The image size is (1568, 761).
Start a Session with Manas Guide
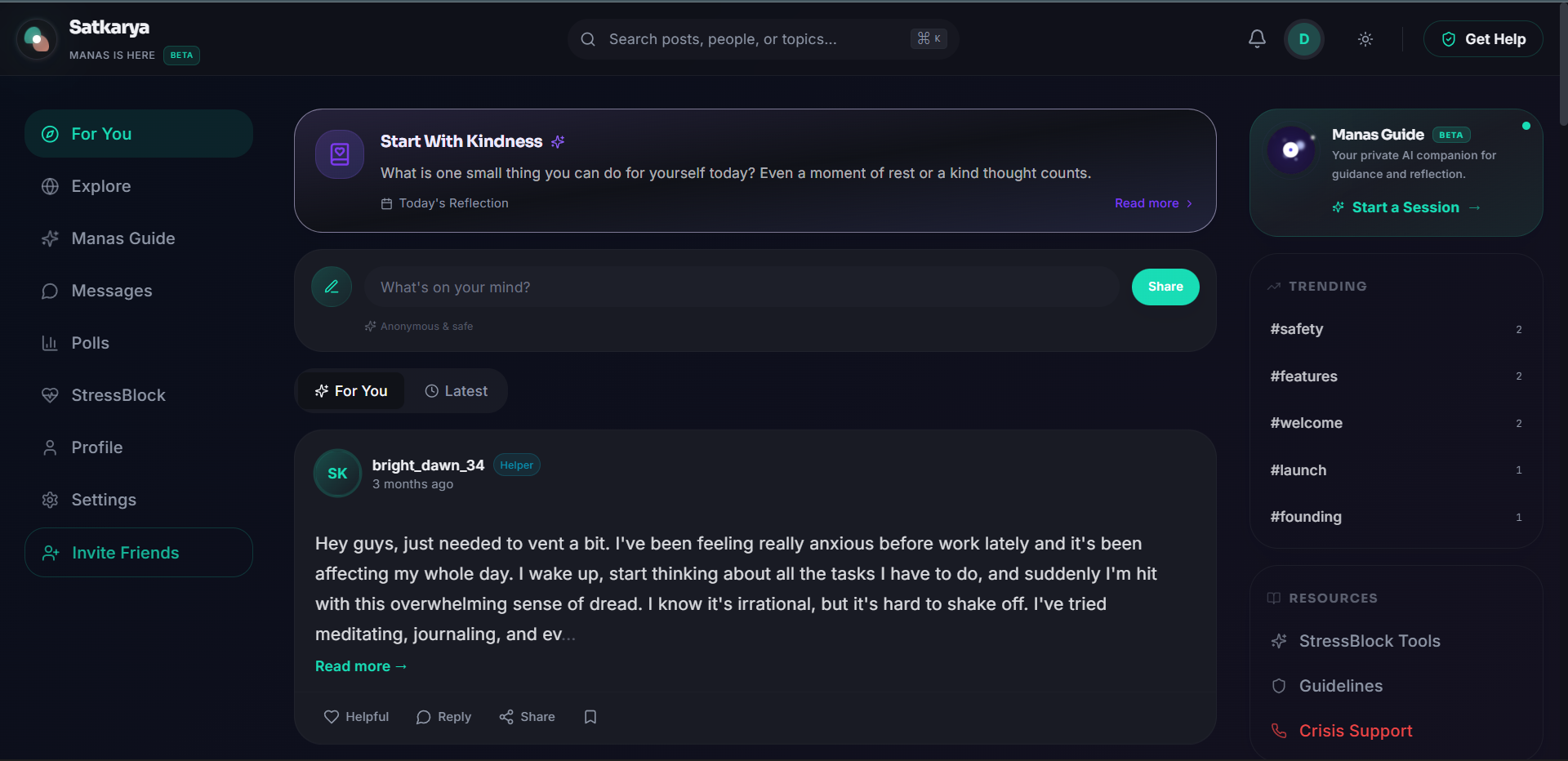(1406, 207)
